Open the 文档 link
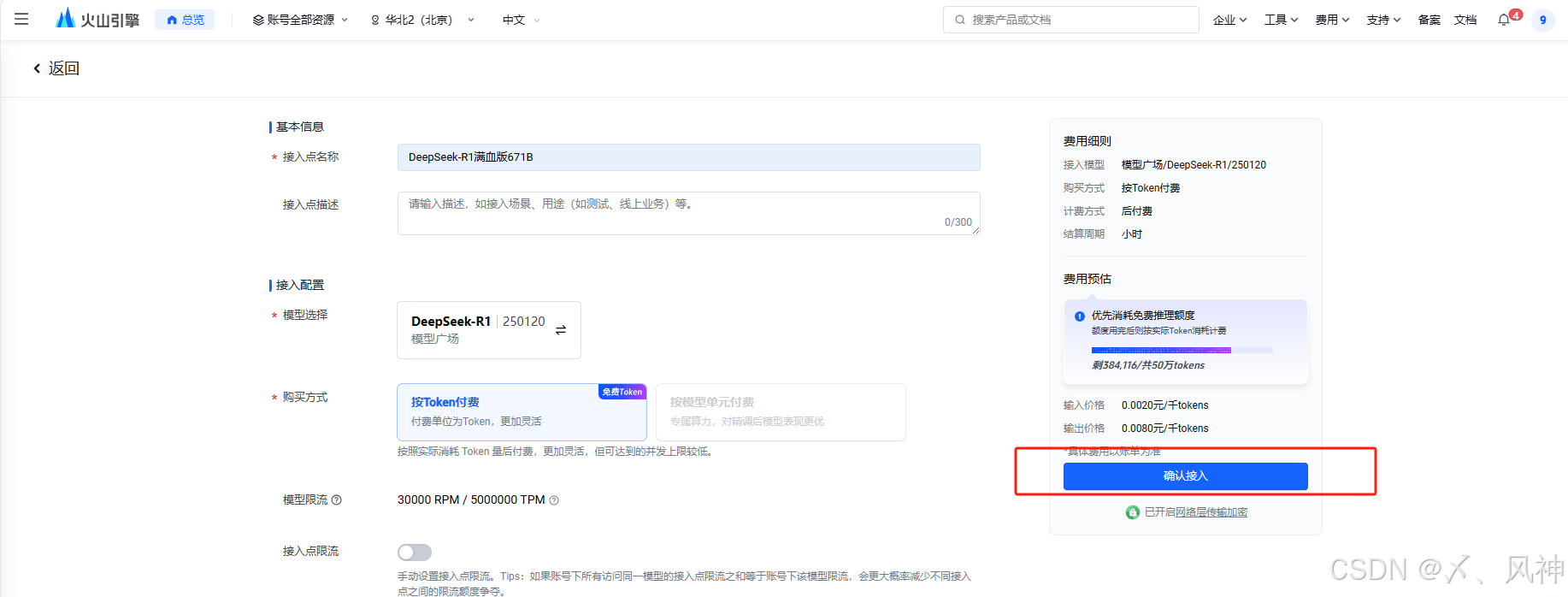The height and width of the screenshot is (597, 1568). (x=1465, y=20)
